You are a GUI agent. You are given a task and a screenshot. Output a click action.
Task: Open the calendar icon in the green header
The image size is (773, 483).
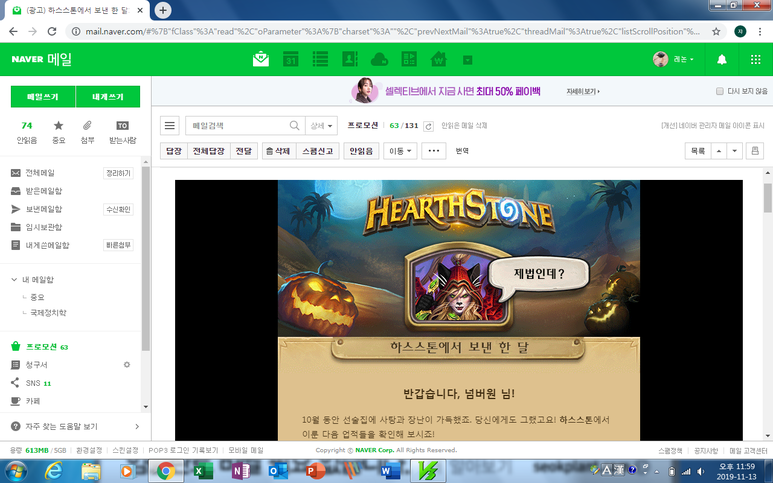coord(290,59)
